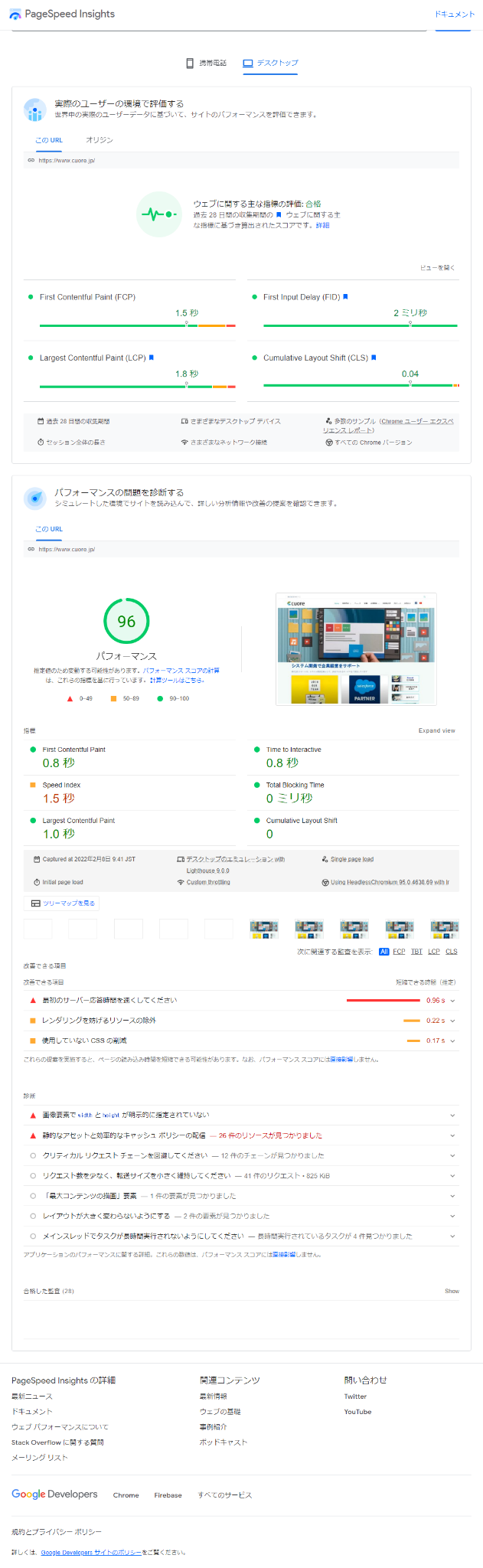Click the PageSpeed Insights logo icon
Viewport: 483px width, 1568px height.
click(15, 15)
